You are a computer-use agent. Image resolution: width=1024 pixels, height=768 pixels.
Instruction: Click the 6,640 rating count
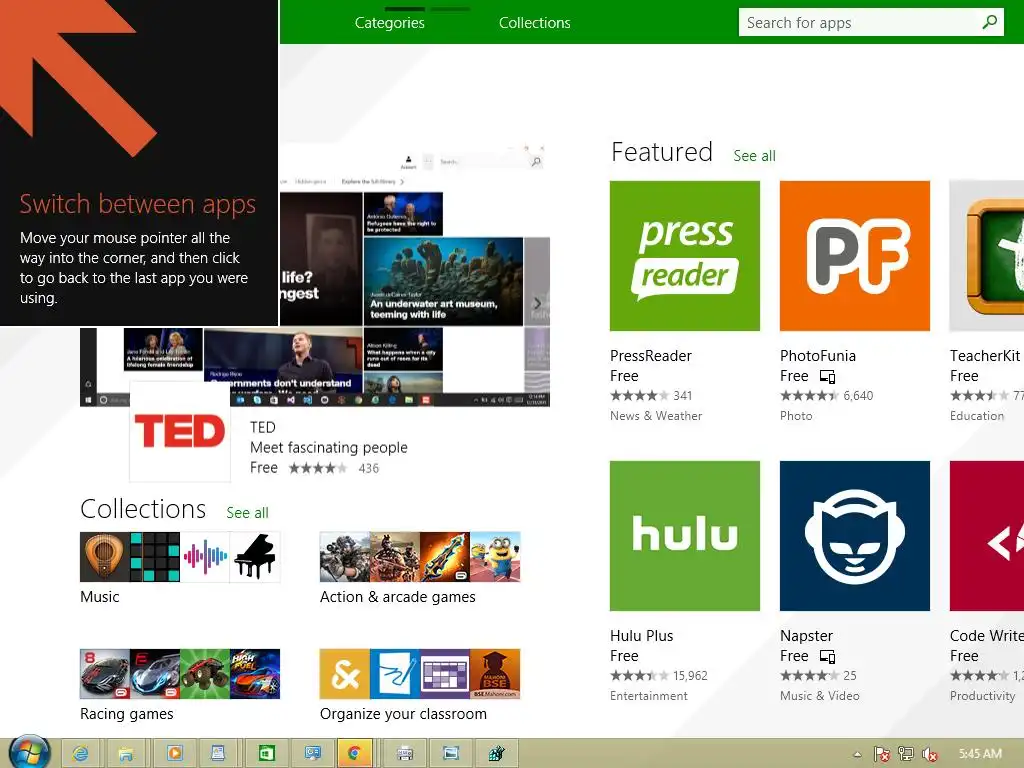(858, 396)
